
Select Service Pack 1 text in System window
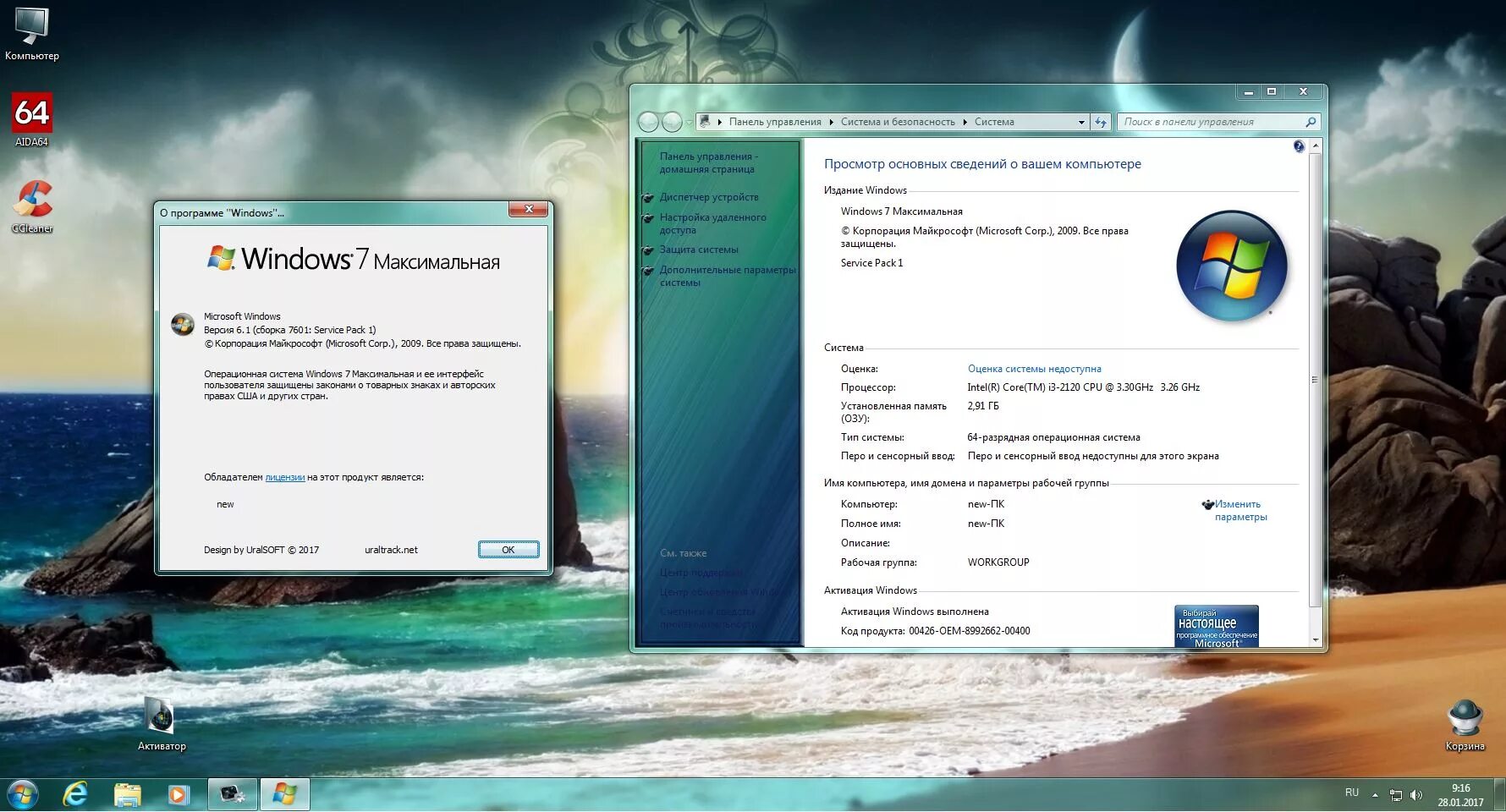click(x=871, y=263)
